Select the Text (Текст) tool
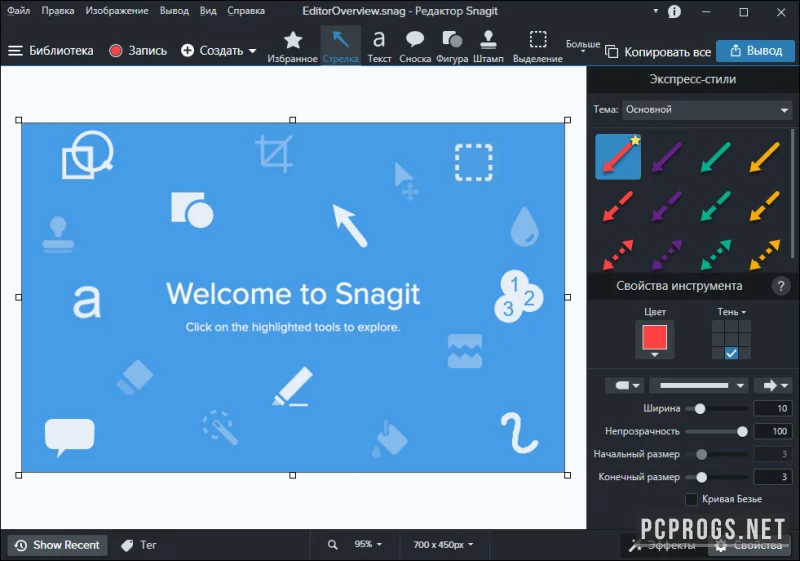This screenshot has height=561, width=800. pyautogui.click(x=379, y=47)
